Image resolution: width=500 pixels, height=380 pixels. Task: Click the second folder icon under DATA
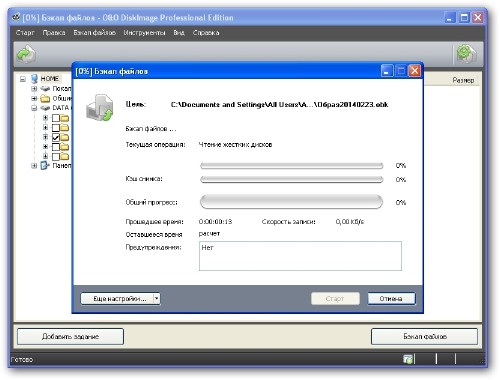tap(65, 127)
